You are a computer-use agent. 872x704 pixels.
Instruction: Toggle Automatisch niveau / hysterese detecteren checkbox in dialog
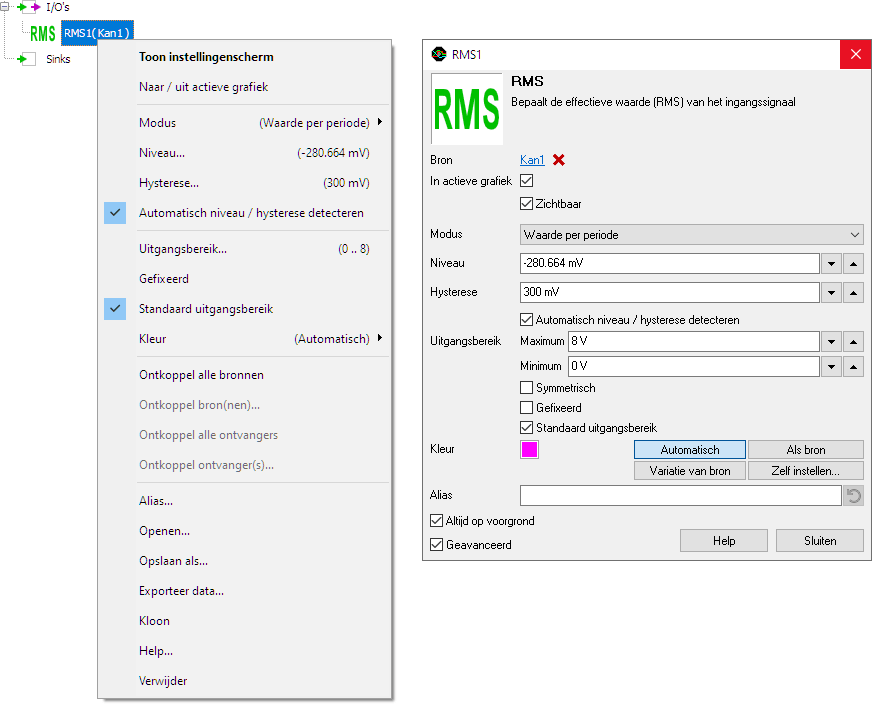(527, 320)
